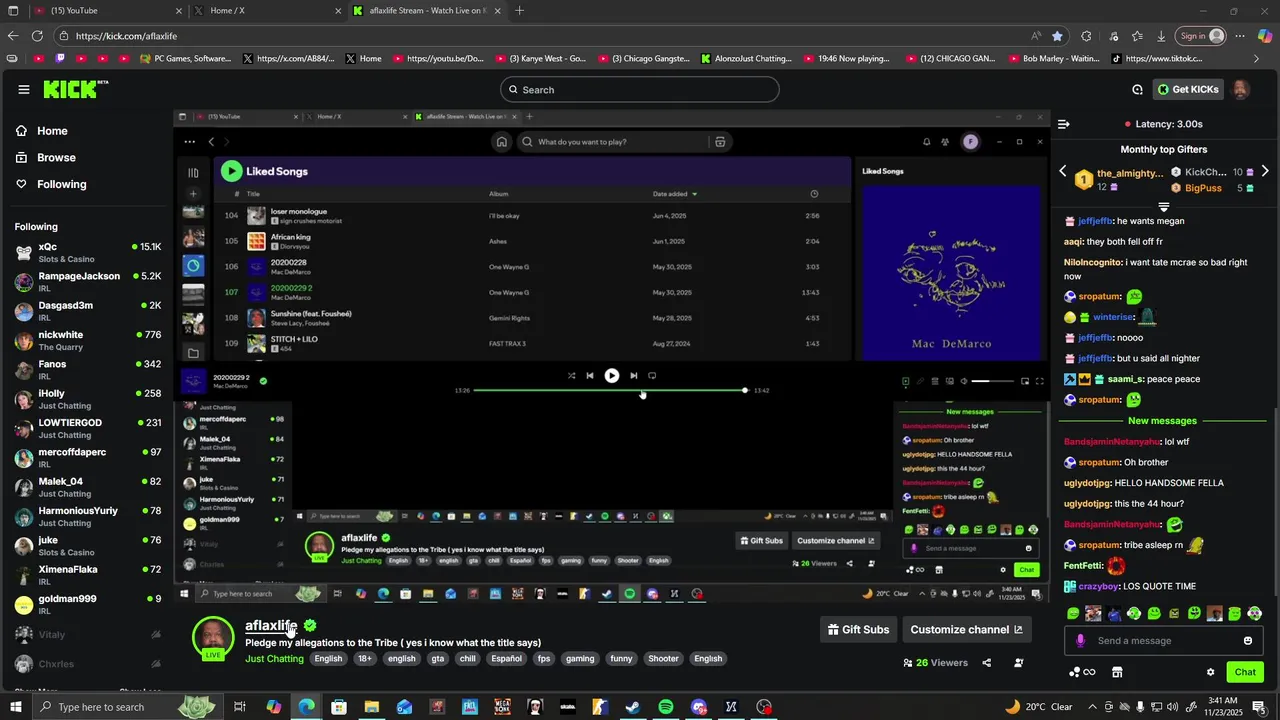Click Spotify previous track button in stream
This screenshot has width=1280, height=720.
point(590,376)
